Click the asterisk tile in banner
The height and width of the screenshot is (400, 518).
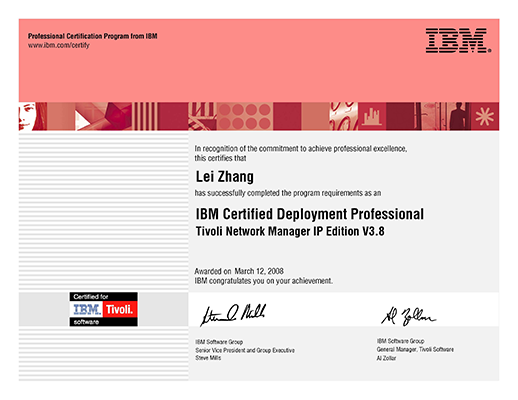485,116
